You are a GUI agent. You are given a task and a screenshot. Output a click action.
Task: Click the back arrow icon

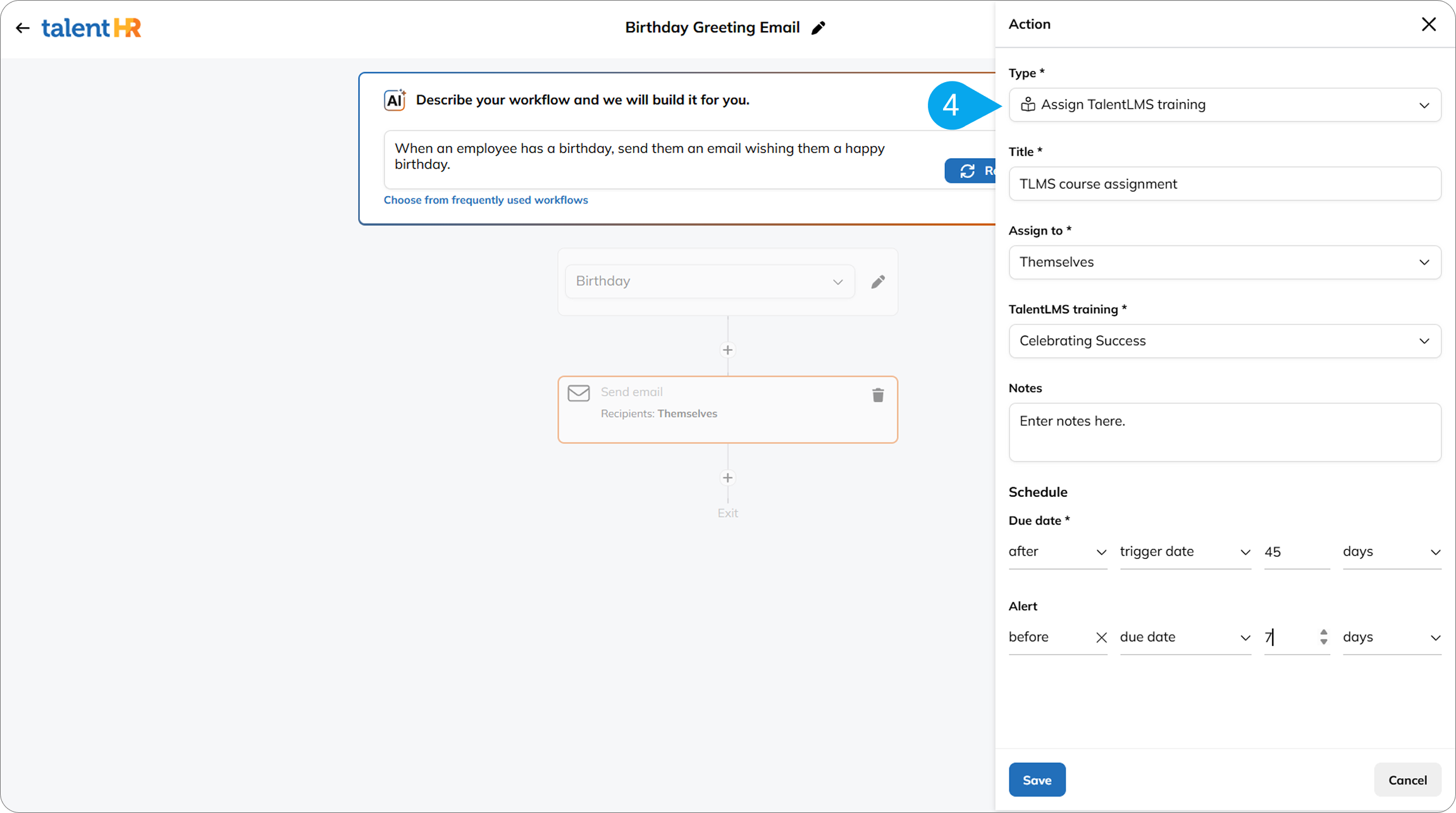23,28
